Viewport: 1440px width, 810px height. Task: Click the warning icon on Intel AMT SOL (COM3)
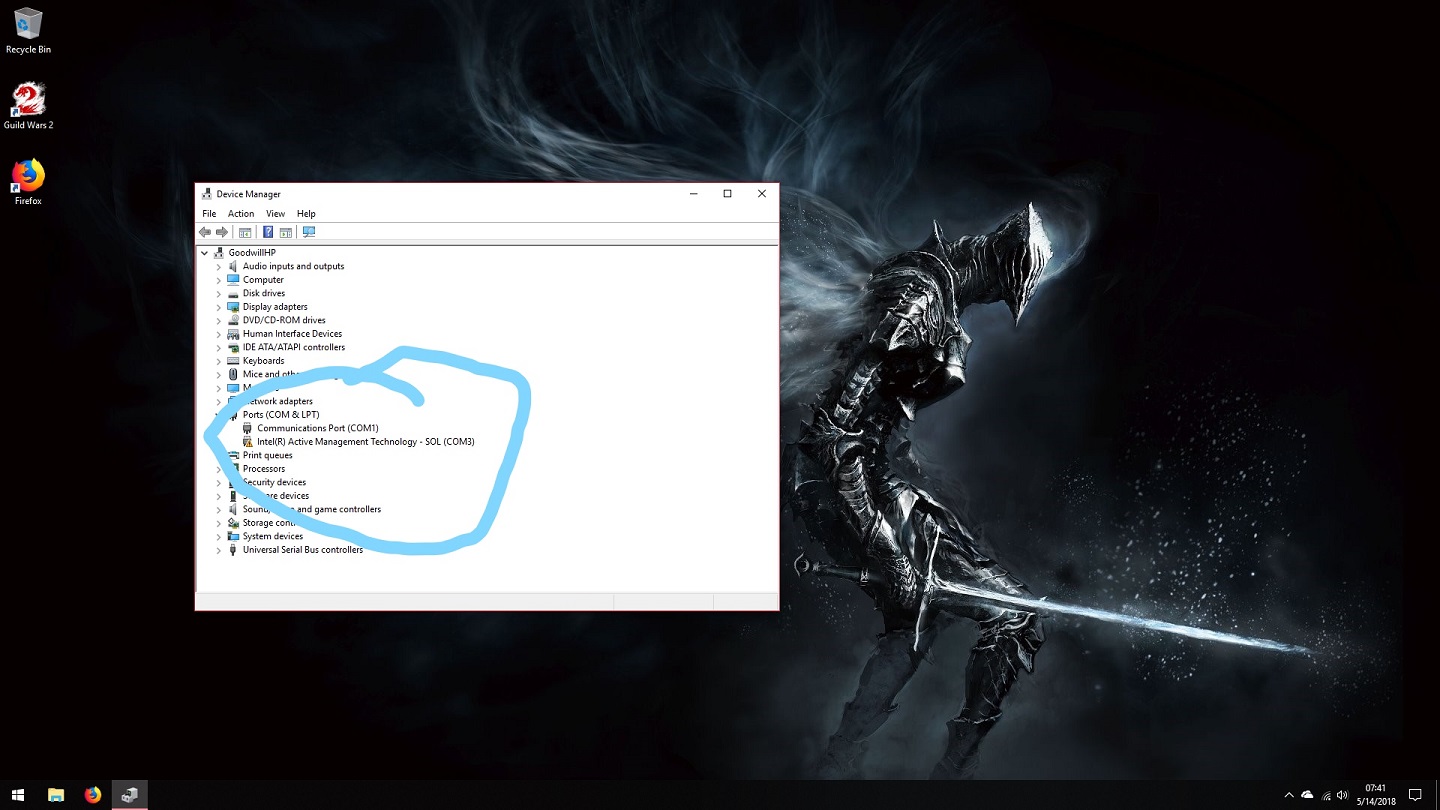[x=248, y=442]
